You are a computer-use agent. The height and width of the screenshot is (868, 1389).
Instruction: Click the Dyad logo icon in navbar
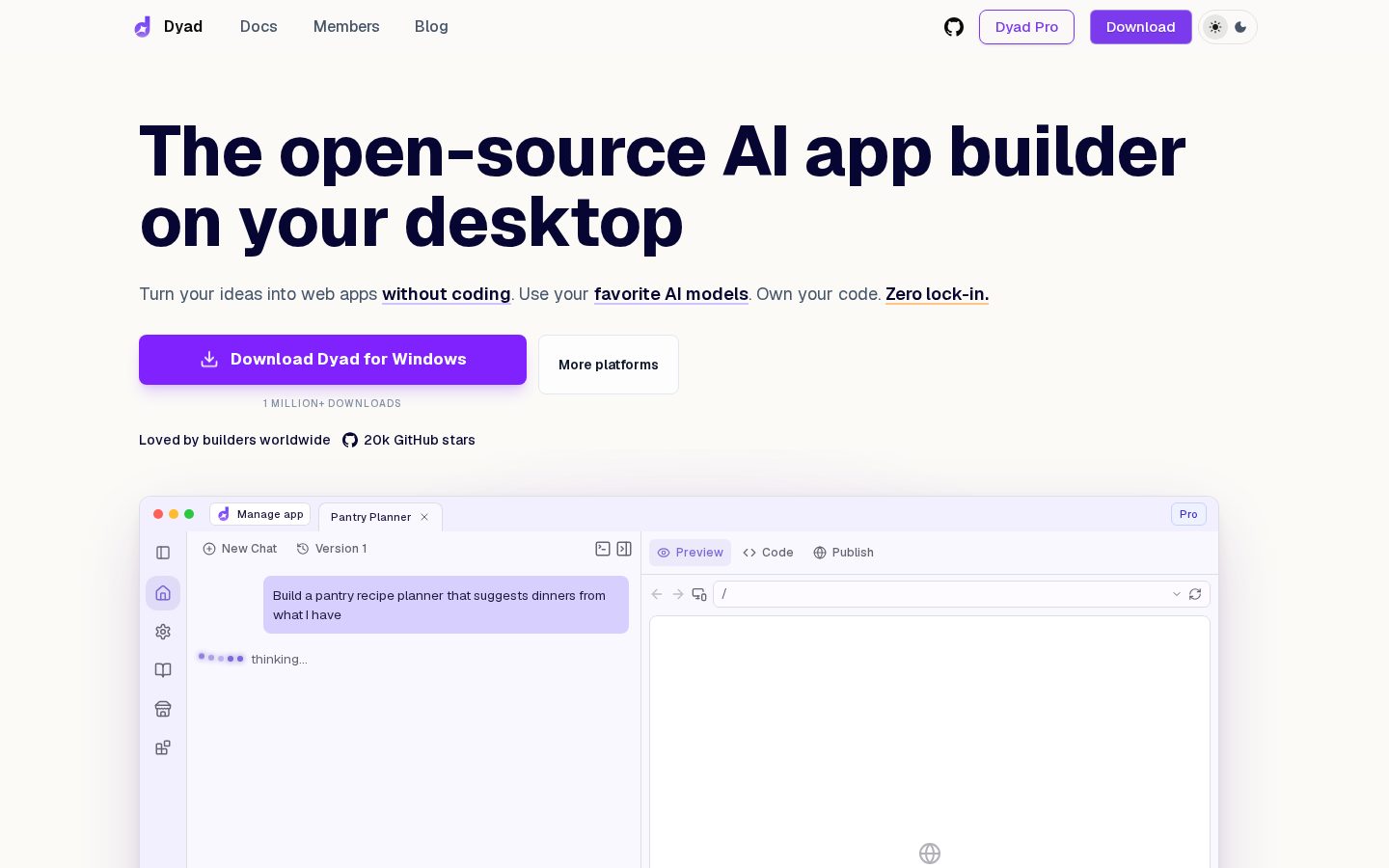point(143,27)
